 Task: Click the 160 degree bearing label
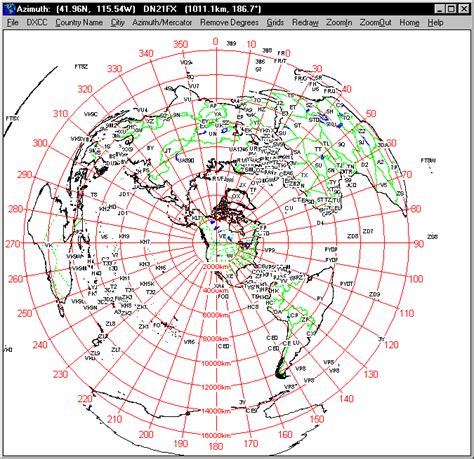point(285,435)
